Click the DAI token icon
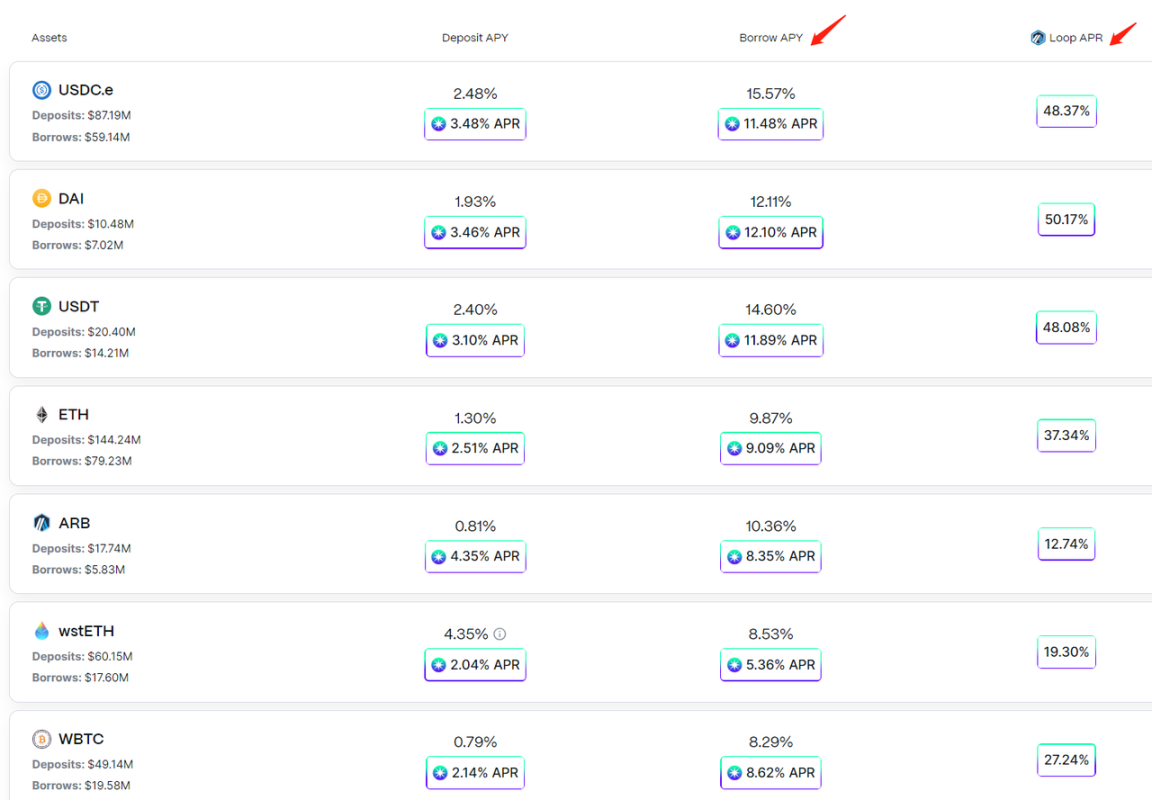1152x800 pixels. [x=42, y=198]
